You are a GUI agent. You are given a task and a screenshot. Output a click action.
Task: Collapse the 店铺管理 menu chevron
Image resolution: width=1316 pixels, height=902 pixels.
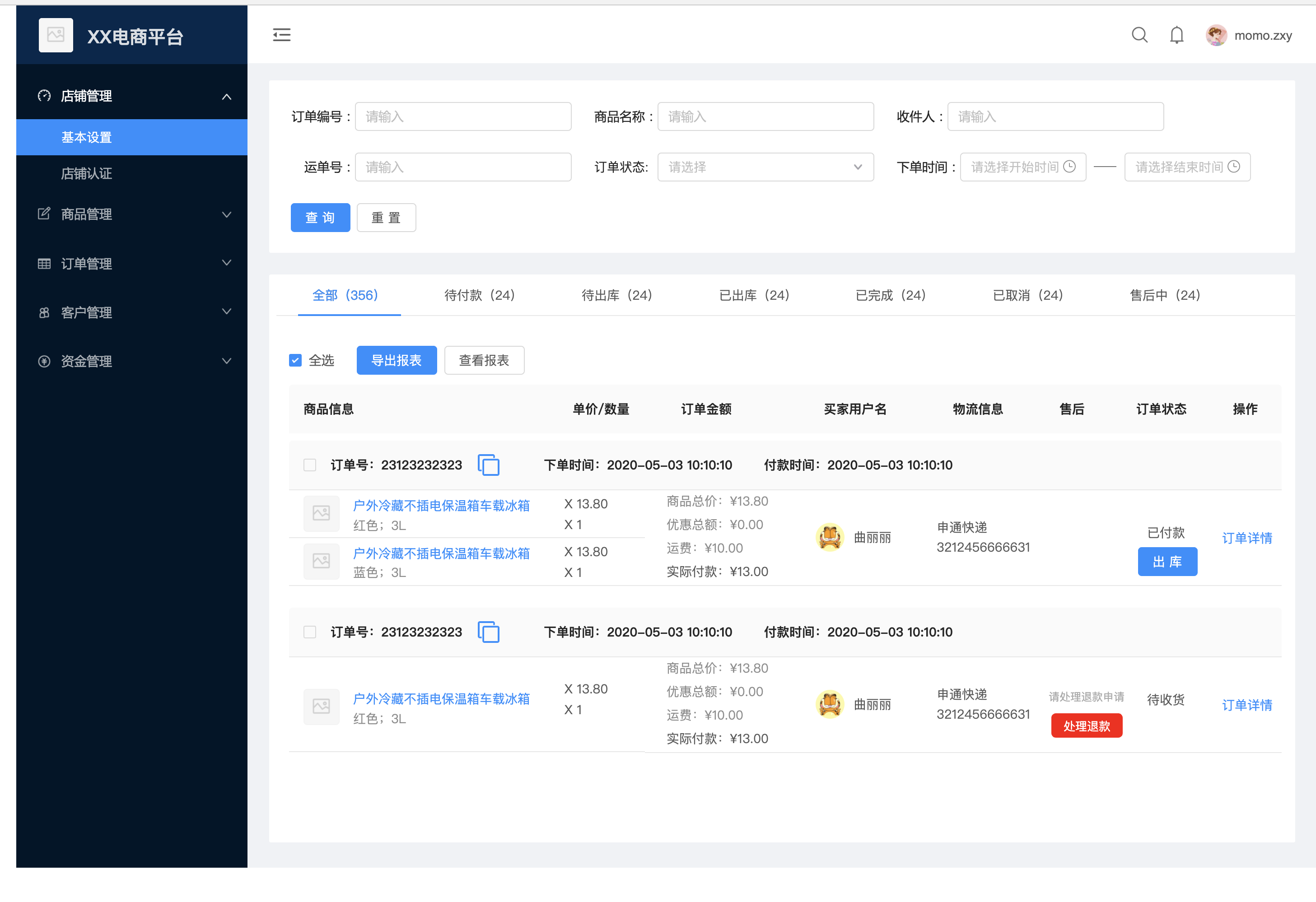coord(227,97)
